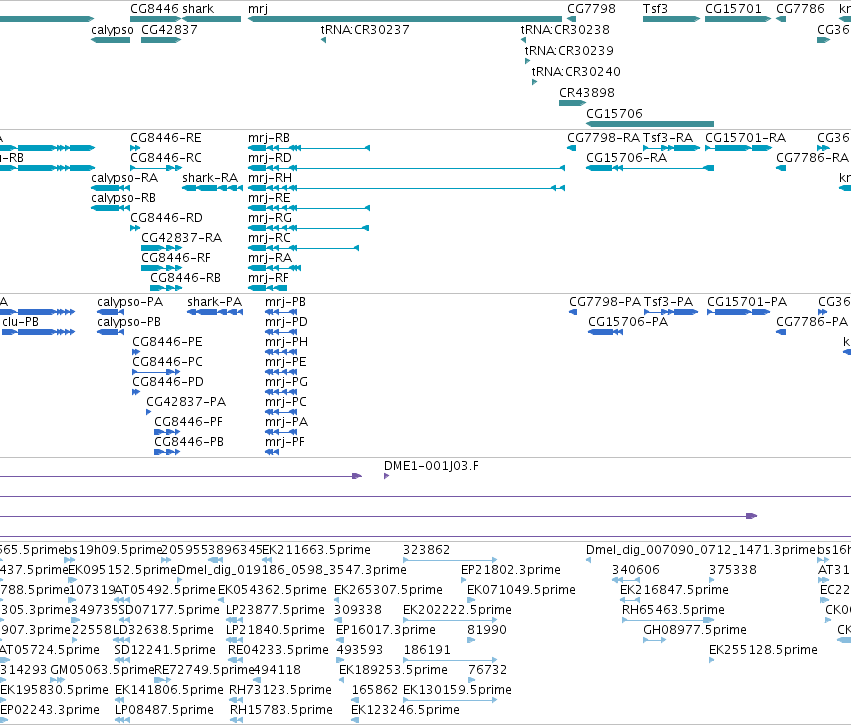The height and width of the screenshot is (725, 851).
Task: Click tRNA:CR30238 label
Action: click(566, 30)
